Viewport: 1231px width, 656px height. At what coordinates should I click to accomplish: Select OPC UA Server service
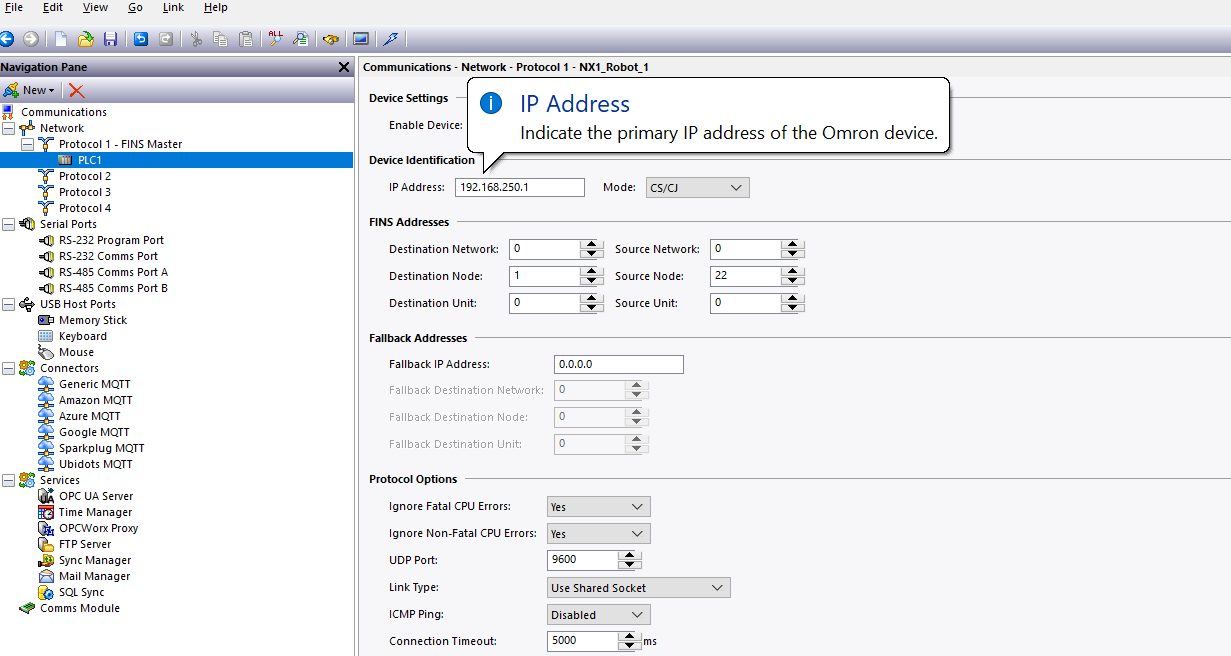[96, 496]
